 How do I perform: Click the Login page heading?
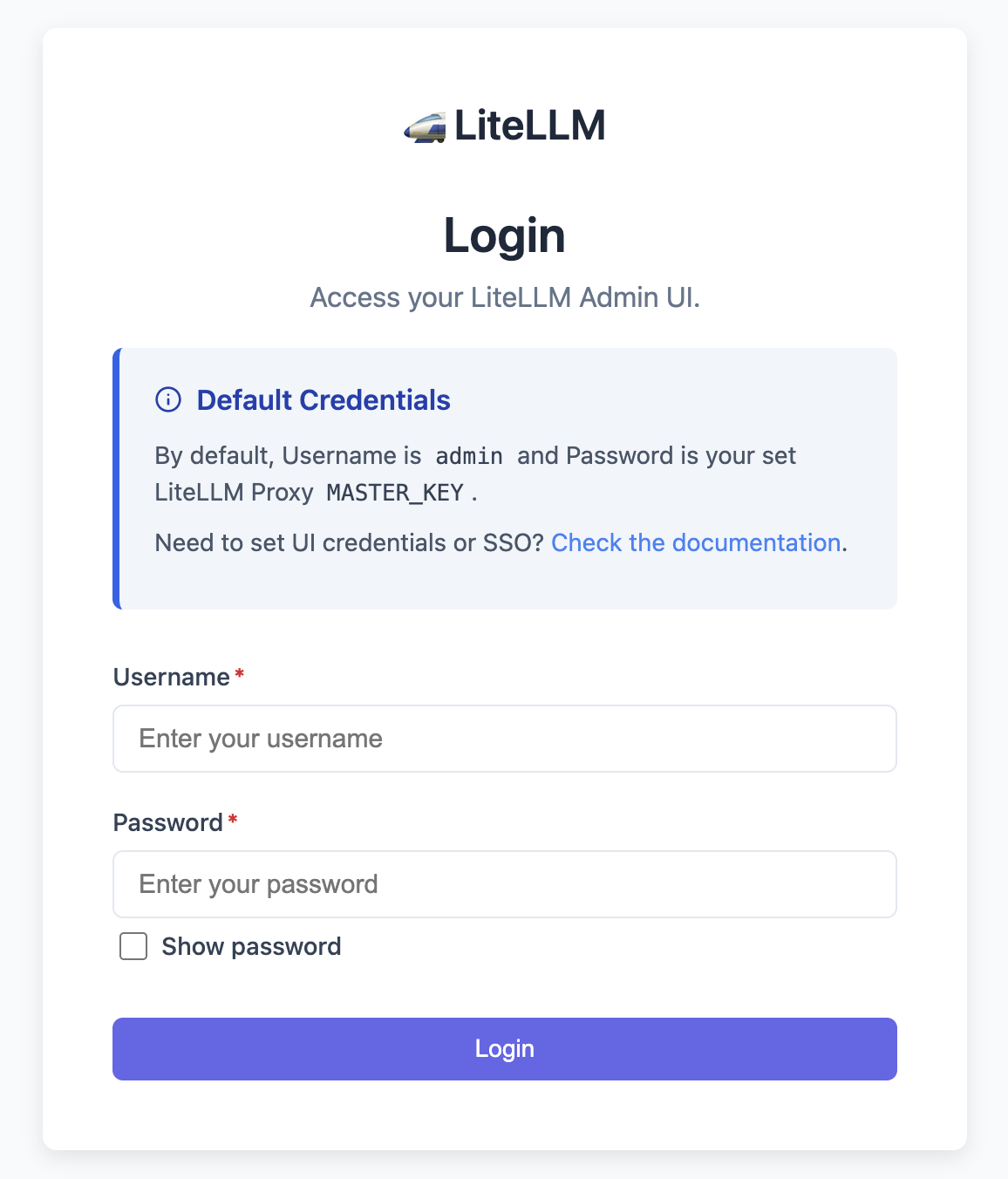pos(504,235)
